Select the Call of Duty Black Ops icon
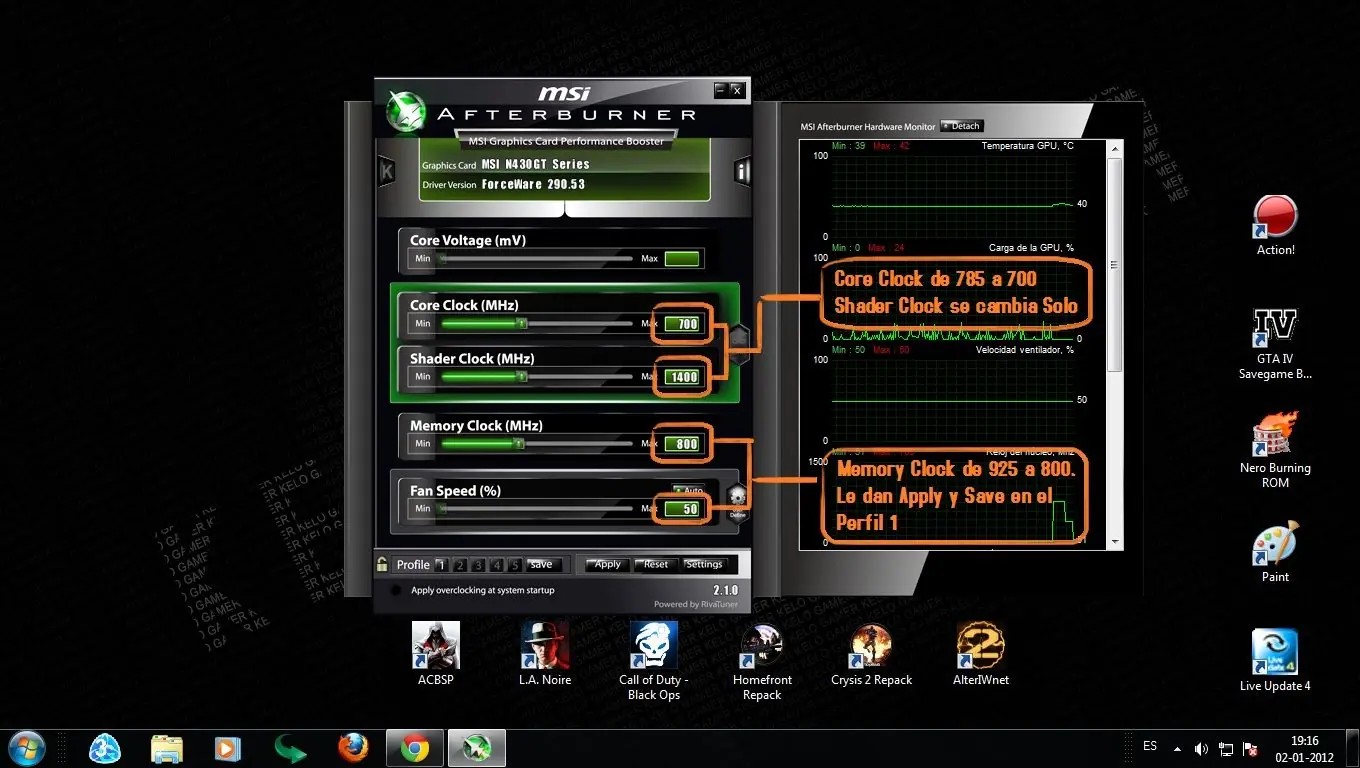This screenshot has width=1360, height=768. [654, 661]
